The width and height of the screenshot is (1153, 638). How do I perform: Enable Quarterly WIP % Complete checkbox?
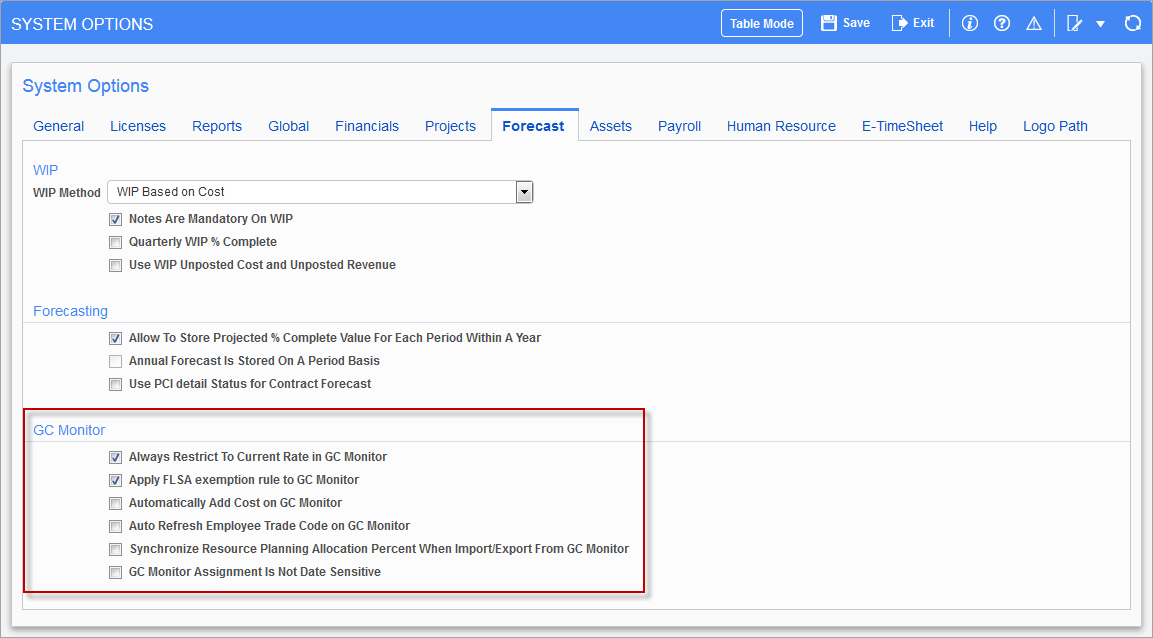[115, 242]
